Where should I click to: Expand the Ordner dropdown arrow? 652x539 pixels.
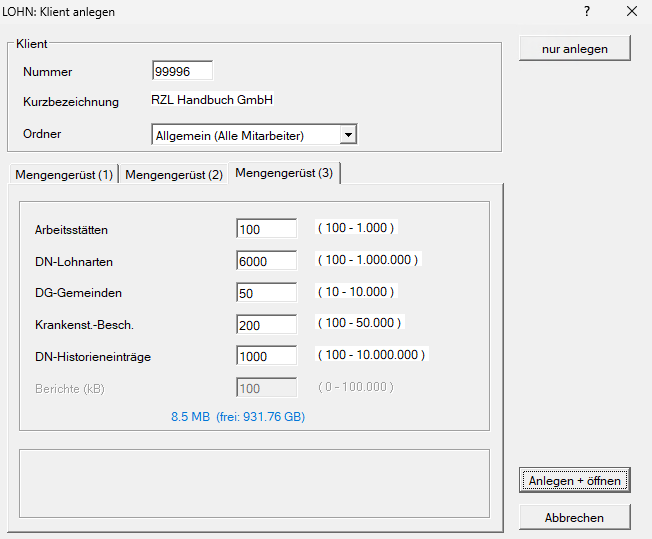pyautogui.click(x=347, y=134)
